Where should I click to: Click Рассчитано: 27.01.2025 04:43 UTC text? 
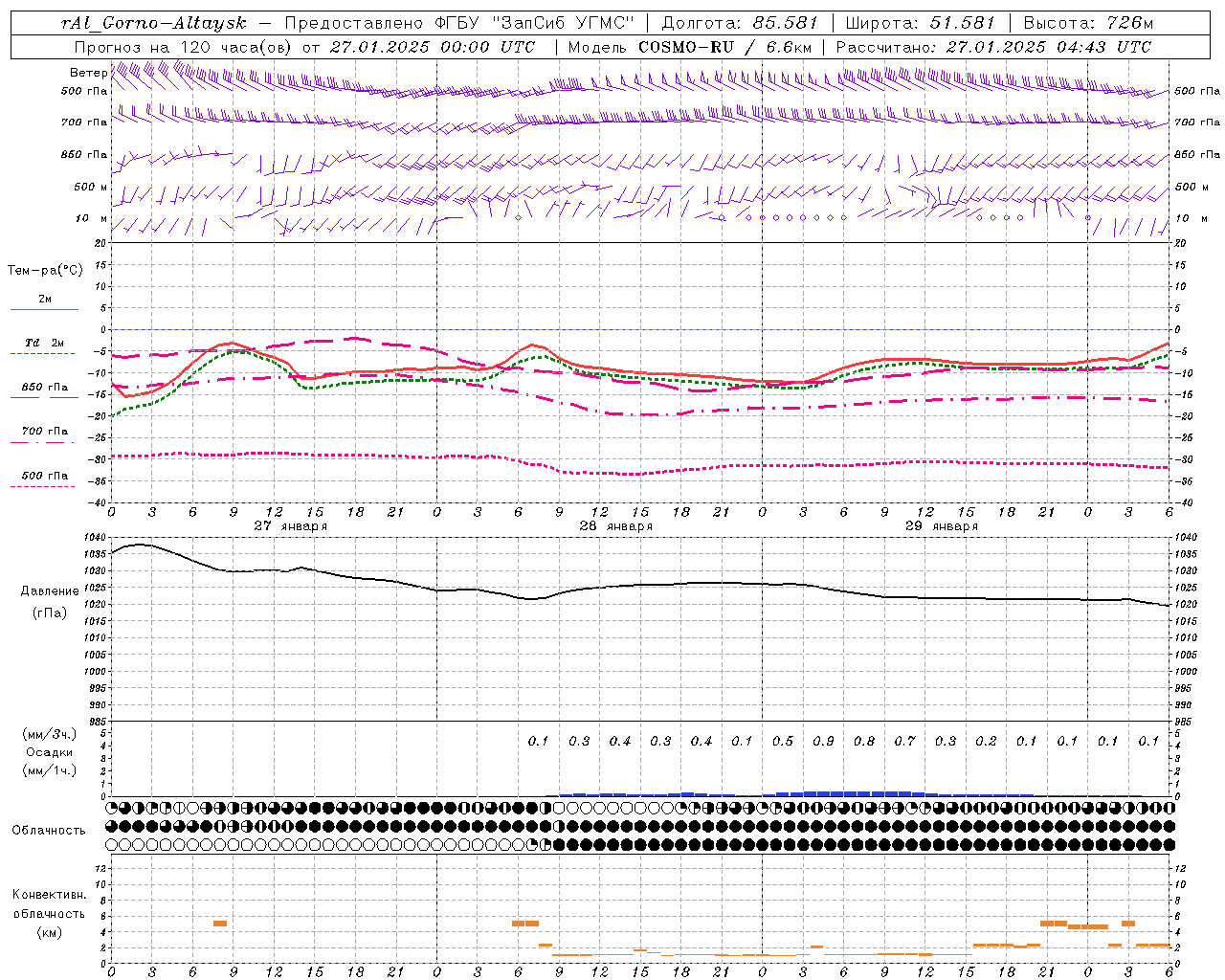click(993, 47)
